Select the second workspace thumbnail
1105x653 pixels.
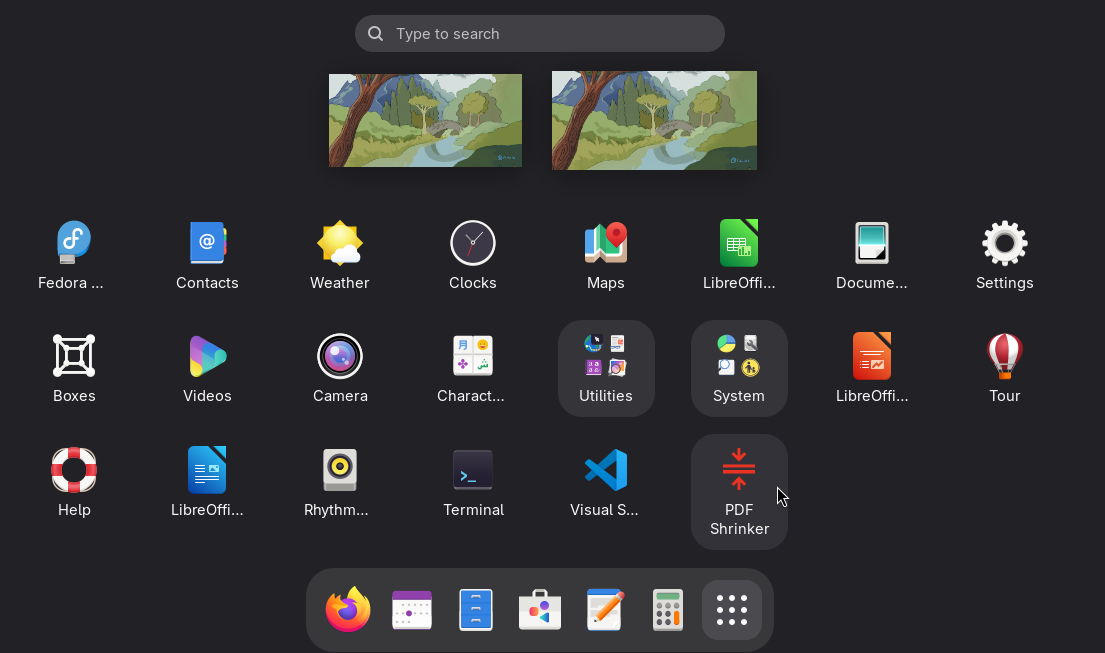tap(654, 120)
